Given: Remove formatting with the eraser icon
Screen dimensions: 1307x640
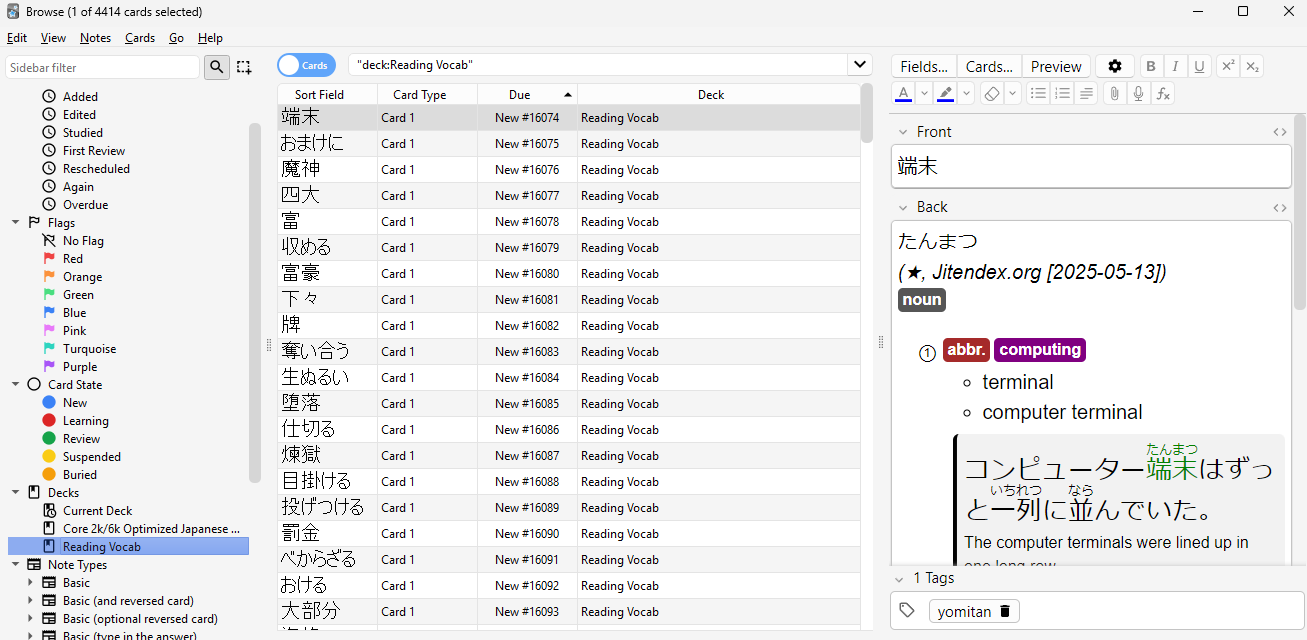Looking at the screenshot, I should coord(991,93).
